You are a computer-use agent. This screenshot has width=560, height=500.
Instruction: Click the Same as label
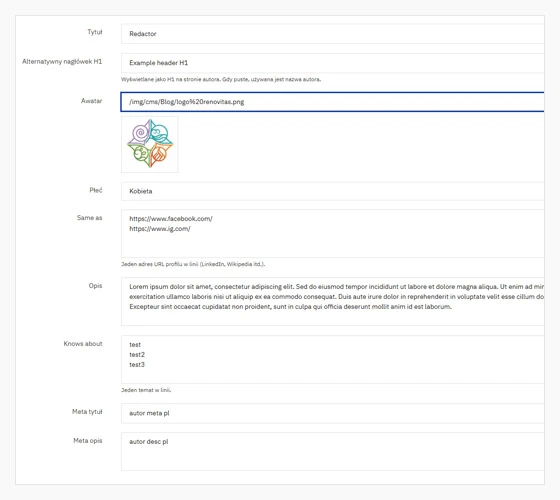[90, 218]
